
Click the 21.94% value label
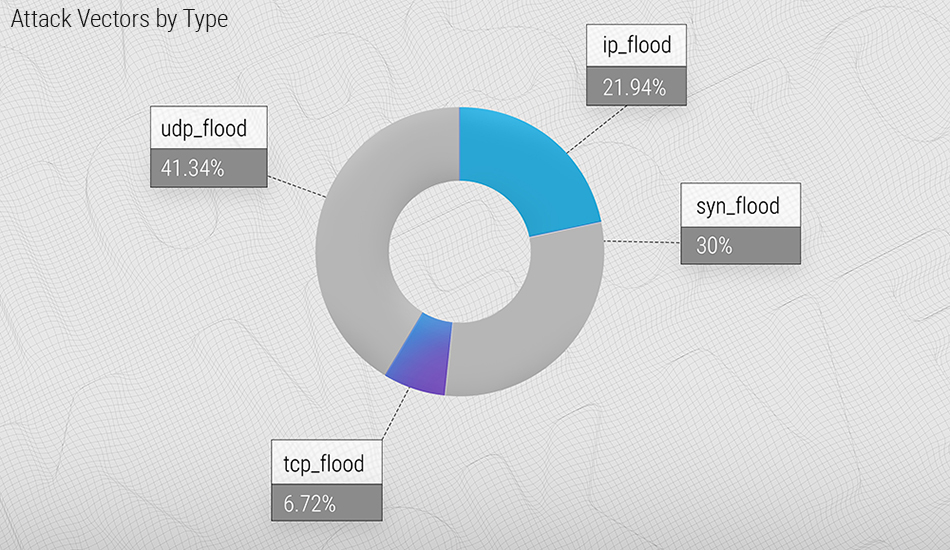[636, 87]
